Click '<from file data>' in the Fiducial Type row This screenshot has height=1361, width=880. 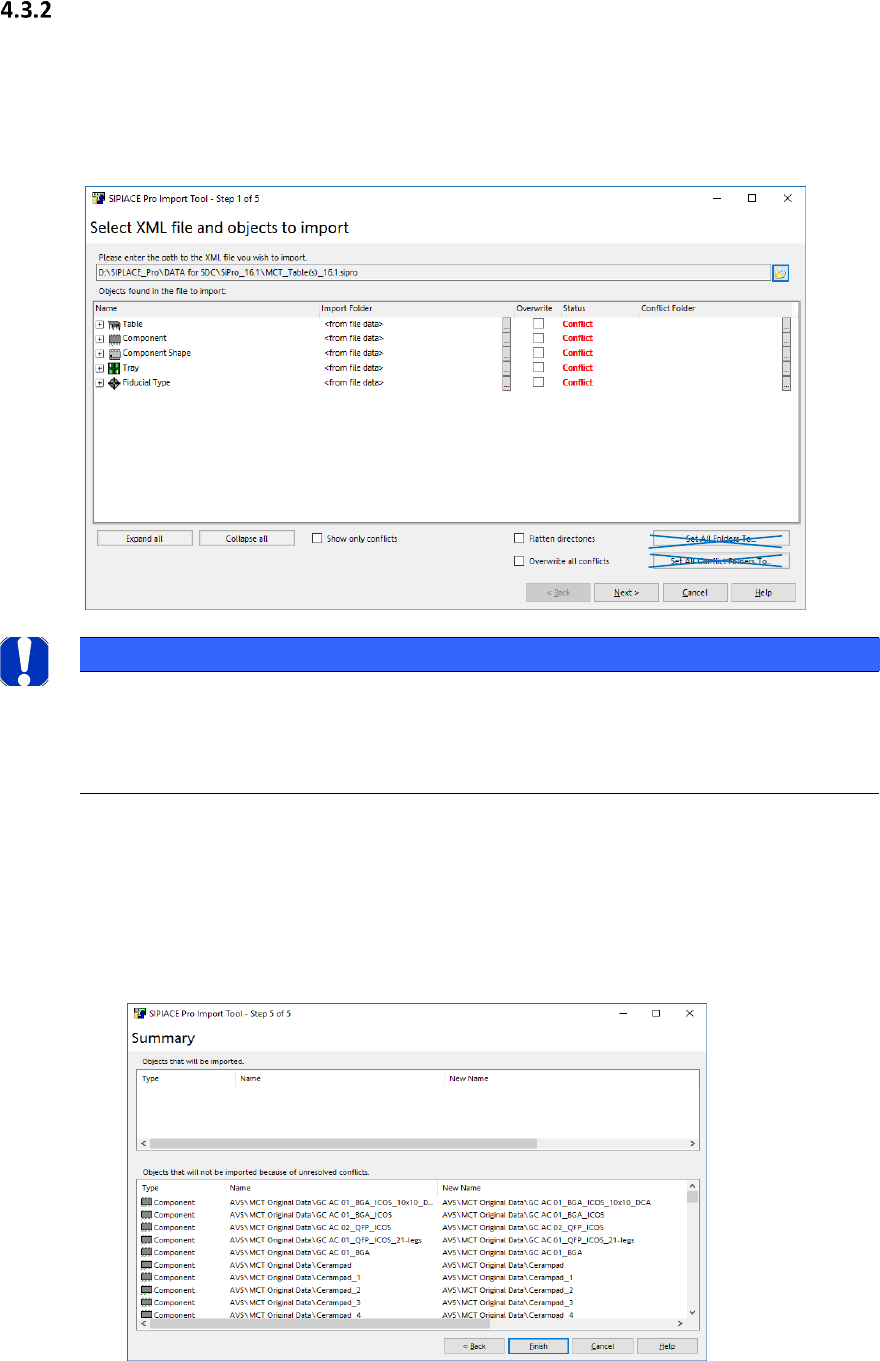pos(352,383)
